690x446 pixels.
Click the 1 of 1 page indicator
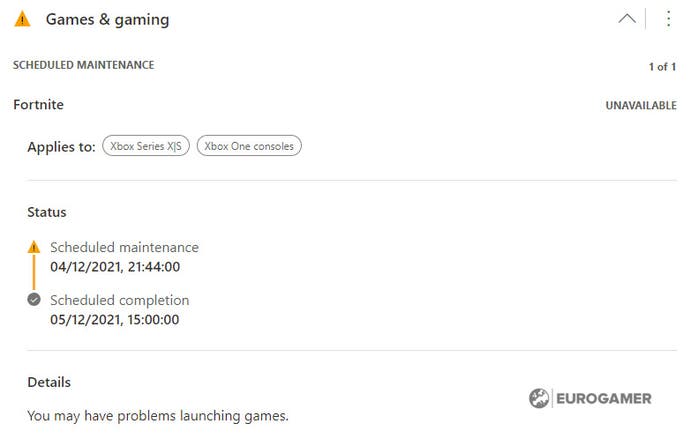[662, 67]
